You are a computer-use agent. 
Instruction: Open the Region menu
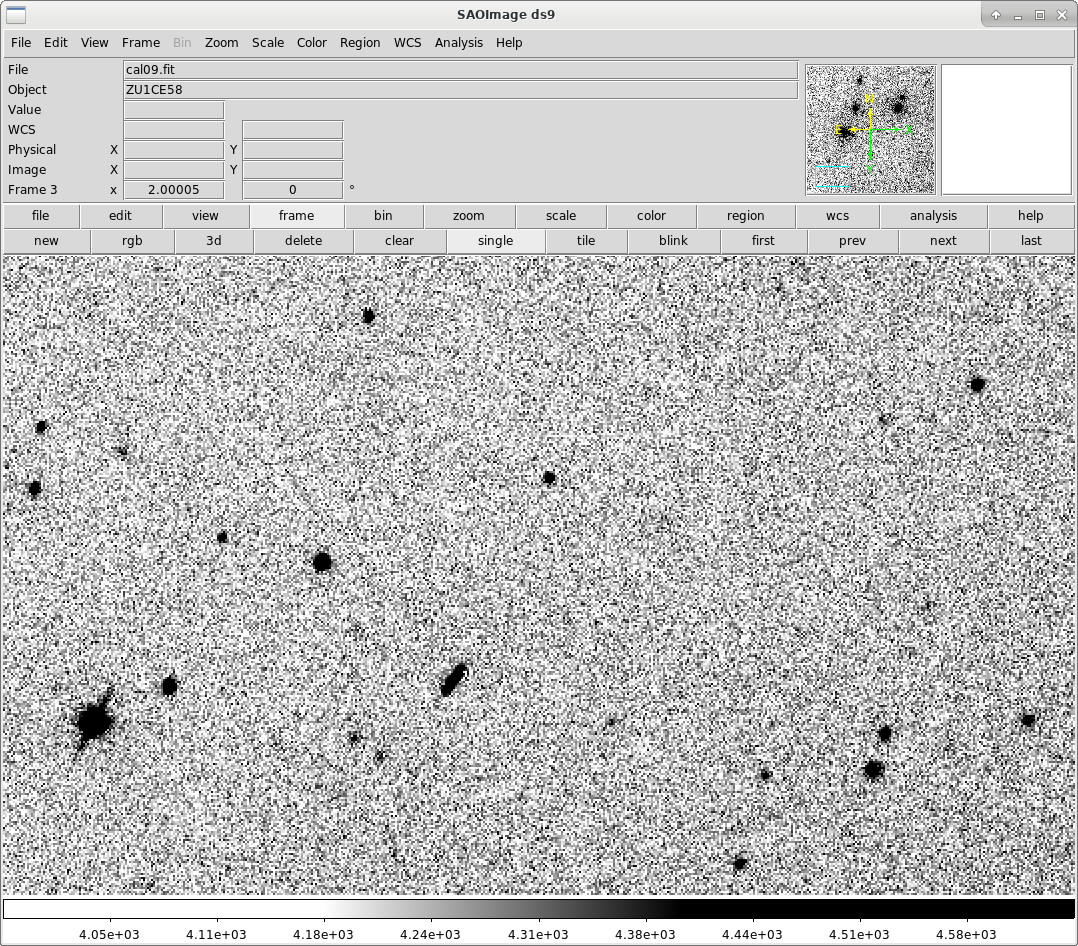[x=360, y=43]
